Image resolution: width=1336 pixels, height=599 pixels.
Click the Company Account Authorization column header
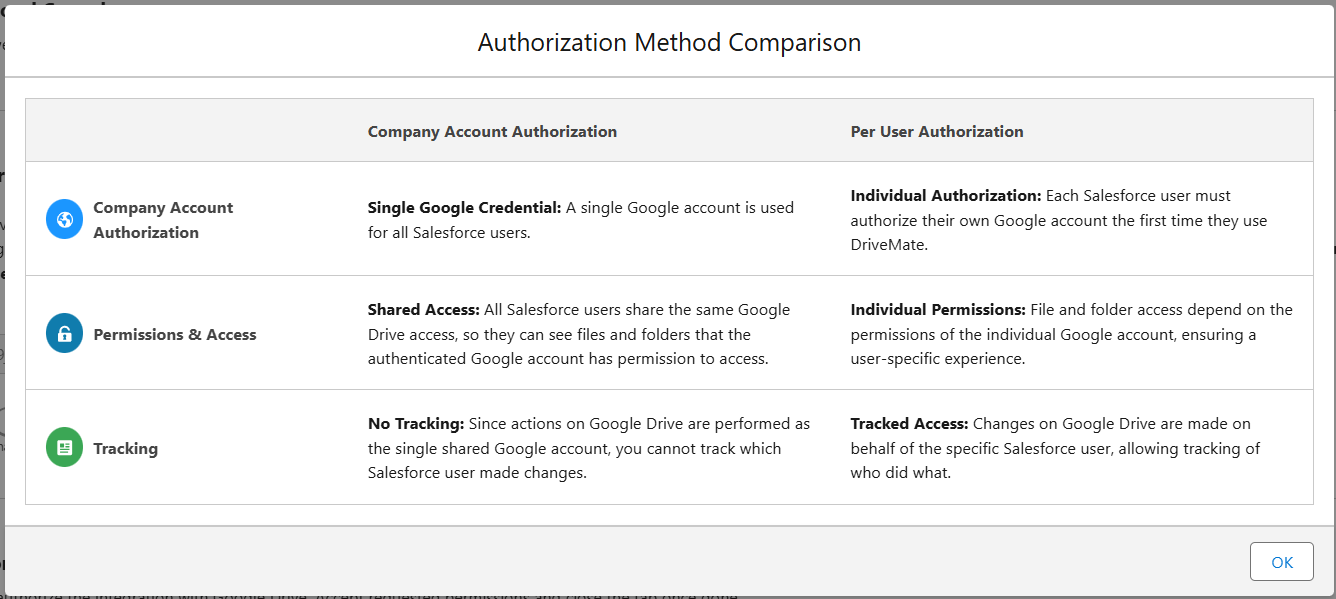pos(492,131)
